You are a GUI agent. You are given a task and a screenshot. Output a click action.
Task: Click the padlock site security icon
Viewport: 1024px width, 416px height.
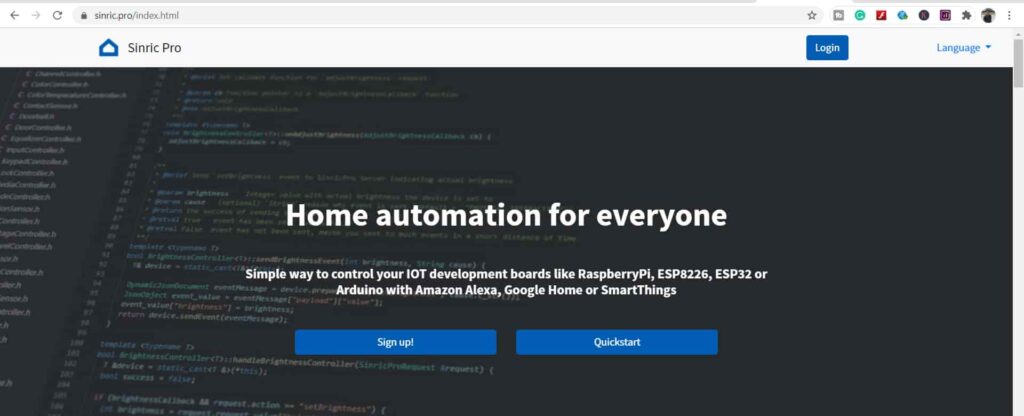[x=85, y=16]
